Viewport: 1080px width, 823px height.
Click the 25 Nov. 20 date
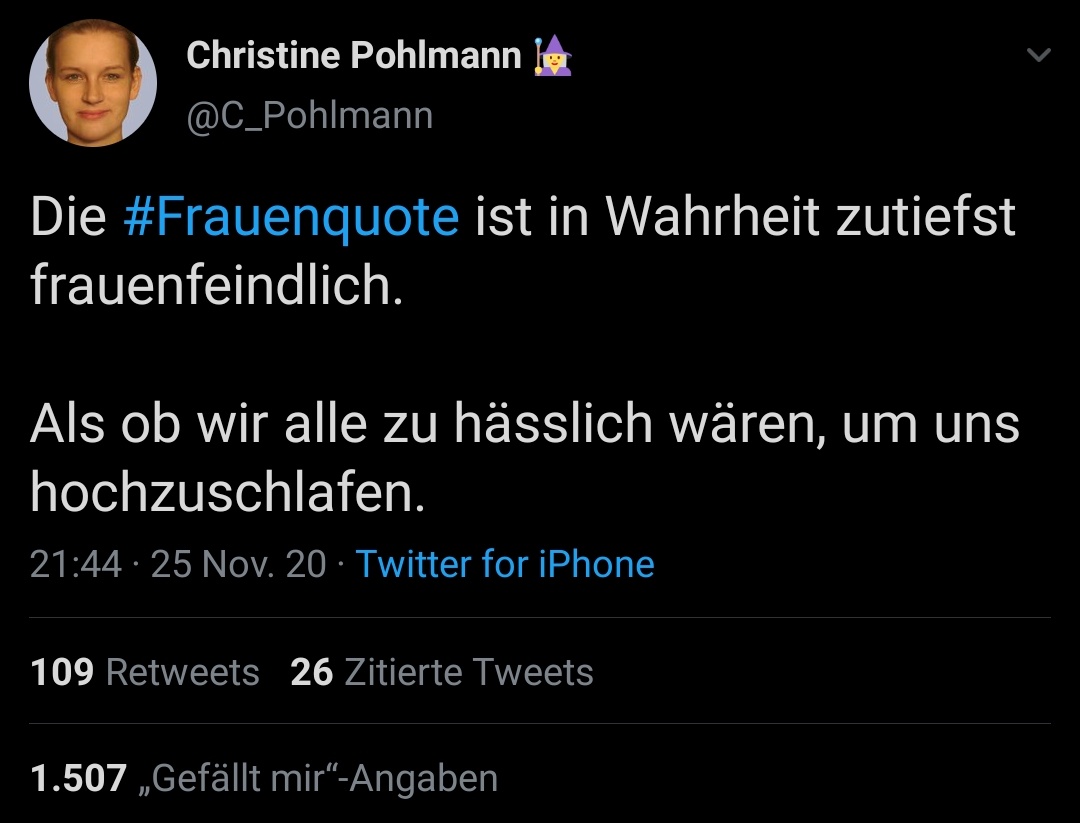[238, 564]
